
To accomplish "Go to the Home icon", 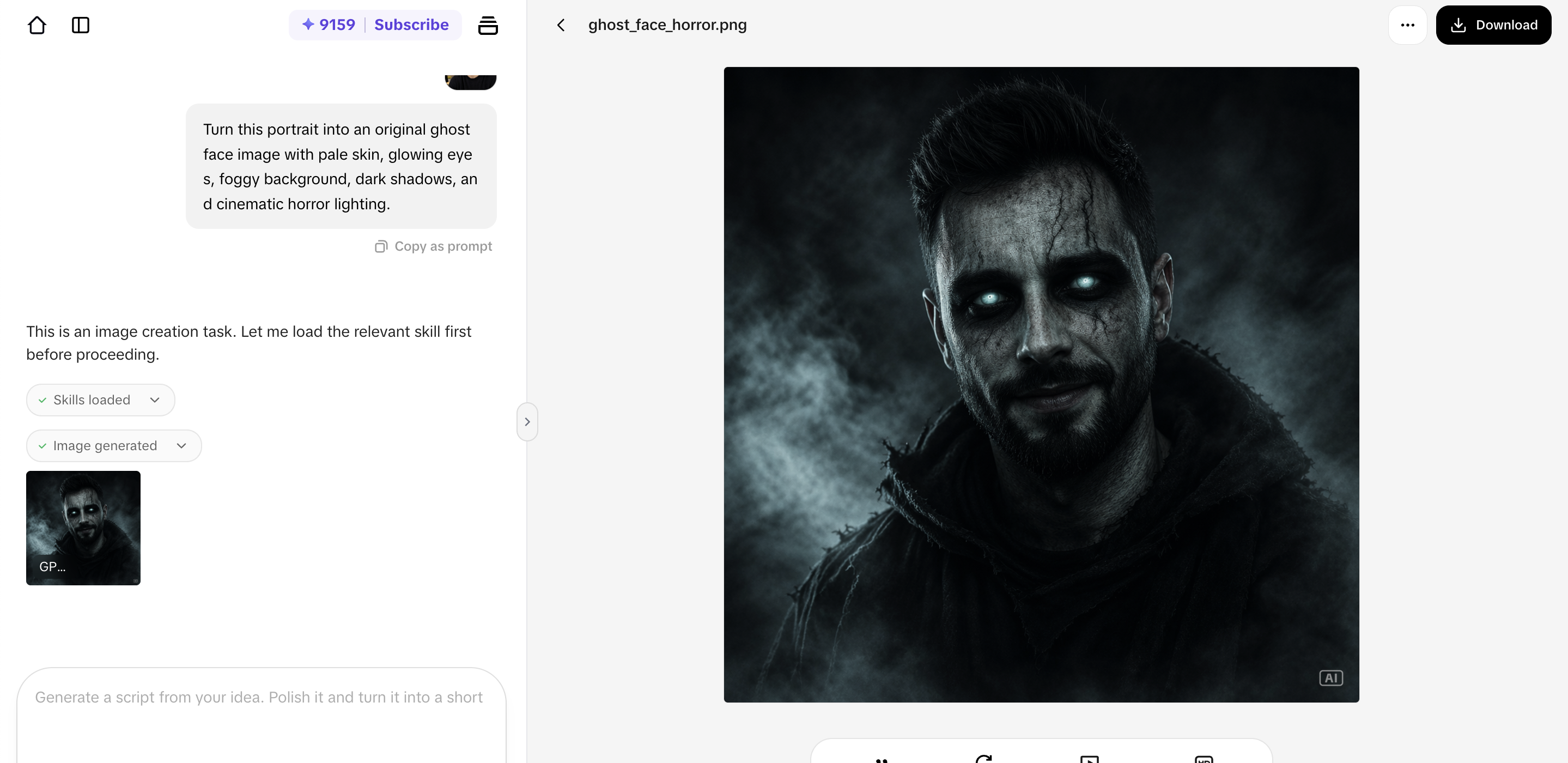I will 37,25.
